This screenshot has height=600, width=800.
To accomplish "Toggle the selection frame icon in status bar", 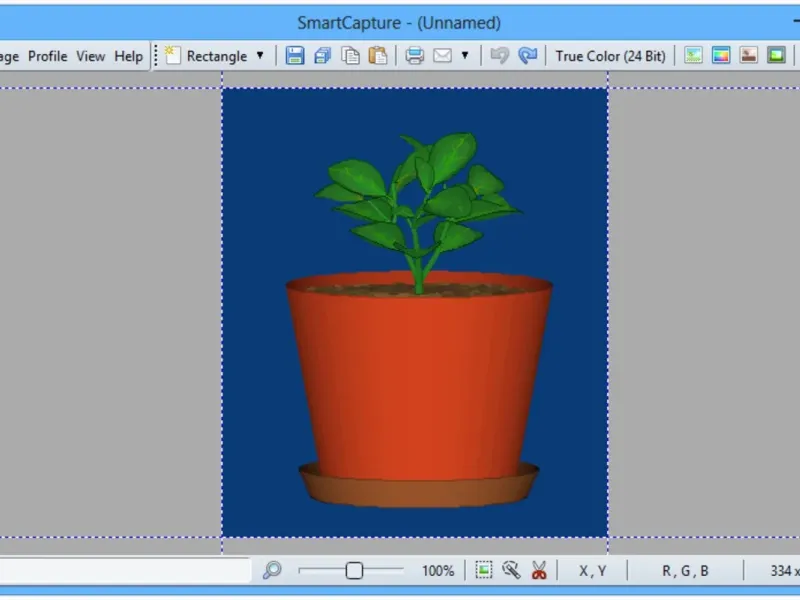I will point(484,570).
